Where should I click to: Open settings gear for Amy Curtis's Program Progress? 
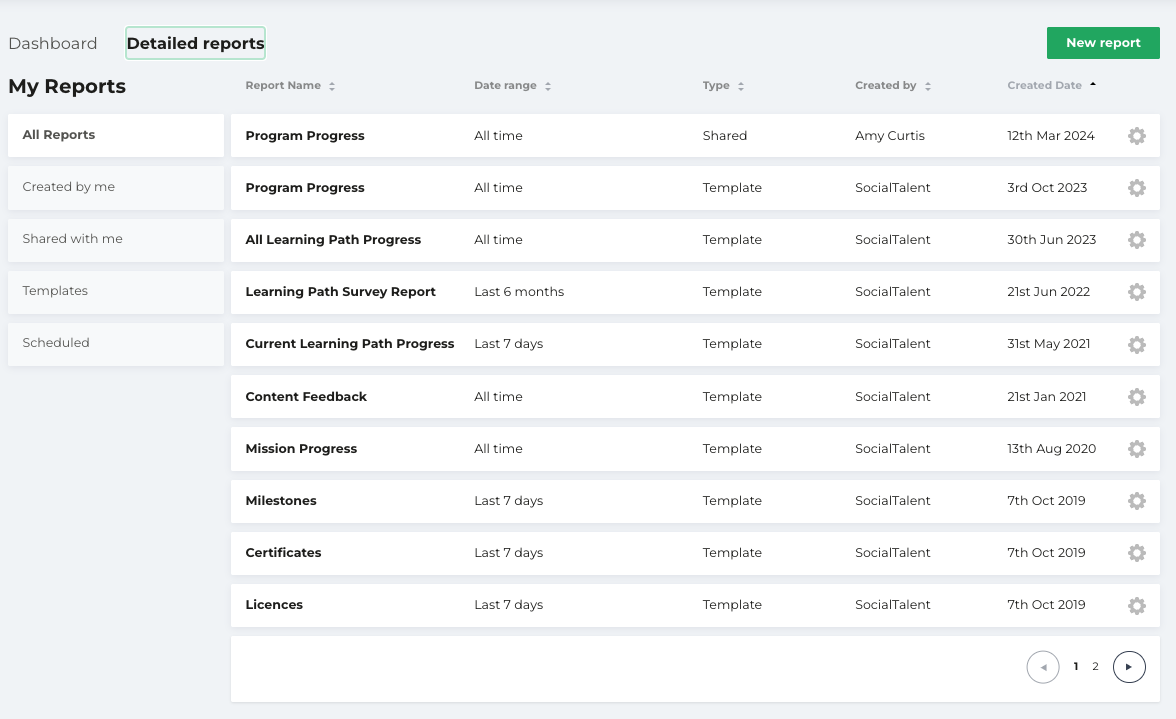point(1136,136)
